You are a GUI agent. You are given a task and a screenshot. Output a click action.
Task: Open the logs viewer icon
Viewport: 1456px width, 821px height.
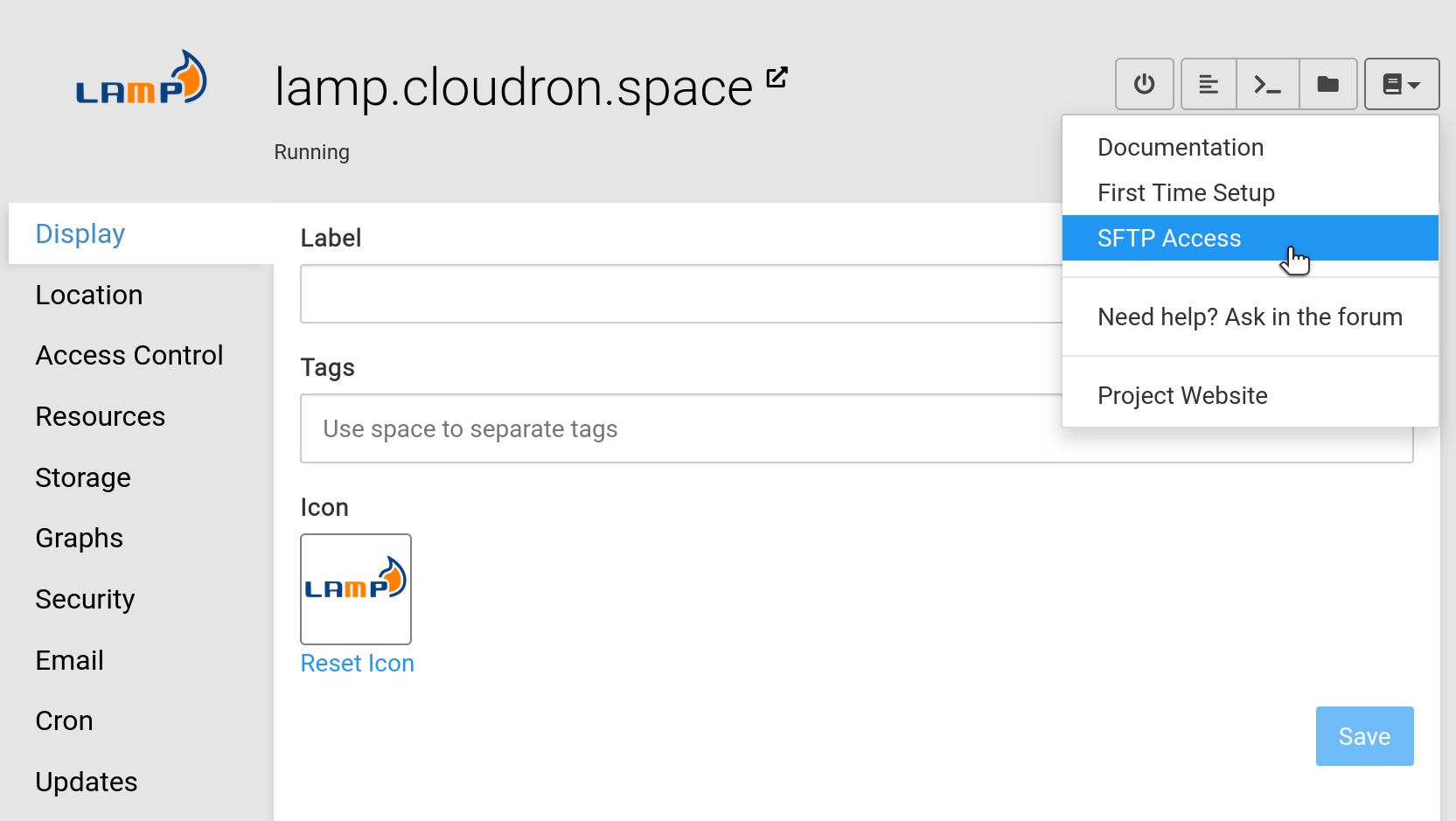(x=1209, y=84)
